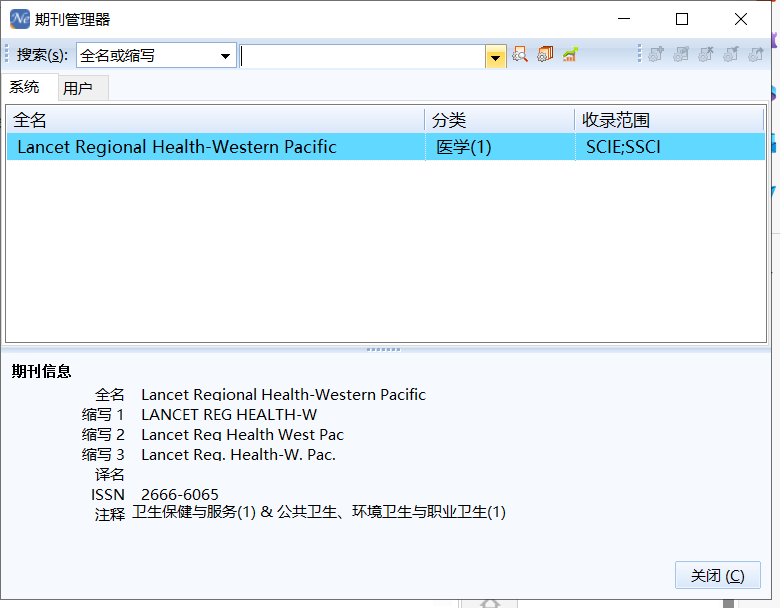The width and height of the screenshot is (780, 608).
Task: Sort by the 分类 column header
Action: [x=499, y=120]
